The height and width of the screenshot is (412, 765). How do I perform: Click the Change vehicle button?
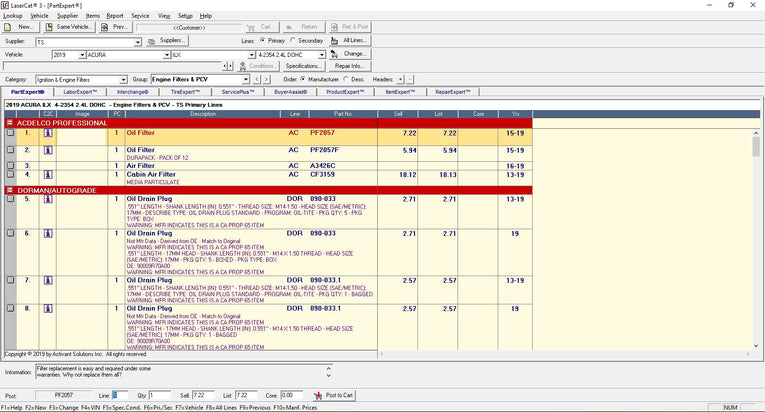[x=354, y=54]
